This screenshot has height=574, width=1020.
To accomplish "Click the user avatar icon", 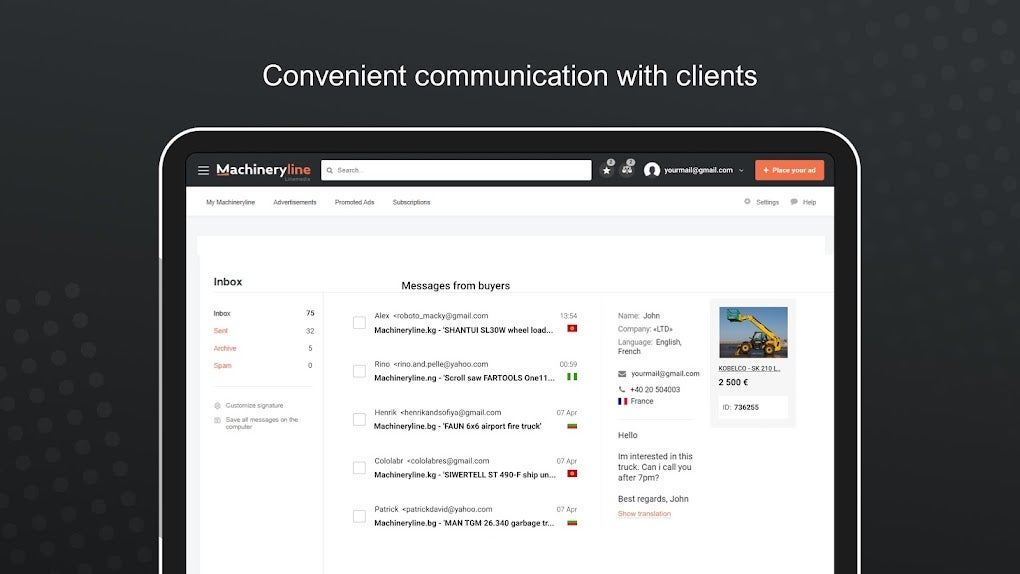I will coord(652,170).
